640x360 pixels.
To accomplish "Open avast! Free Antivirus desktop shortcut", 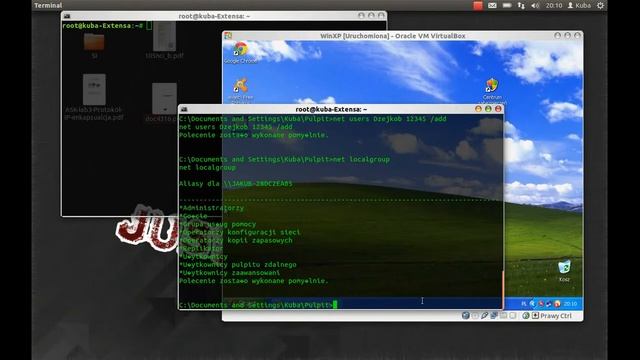I will coord(240,91).
